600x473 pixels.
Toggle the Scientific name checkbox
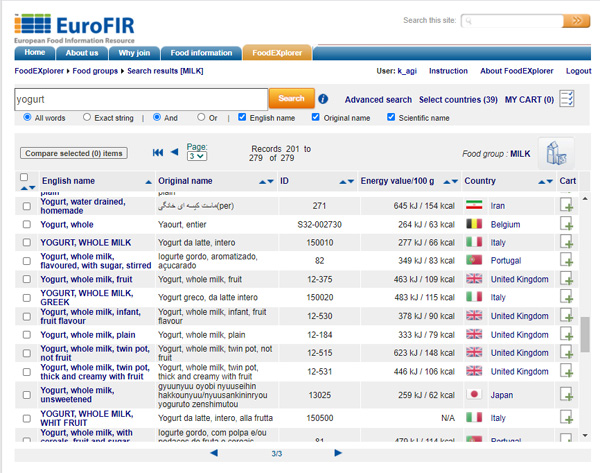click(x=391, y=117)
